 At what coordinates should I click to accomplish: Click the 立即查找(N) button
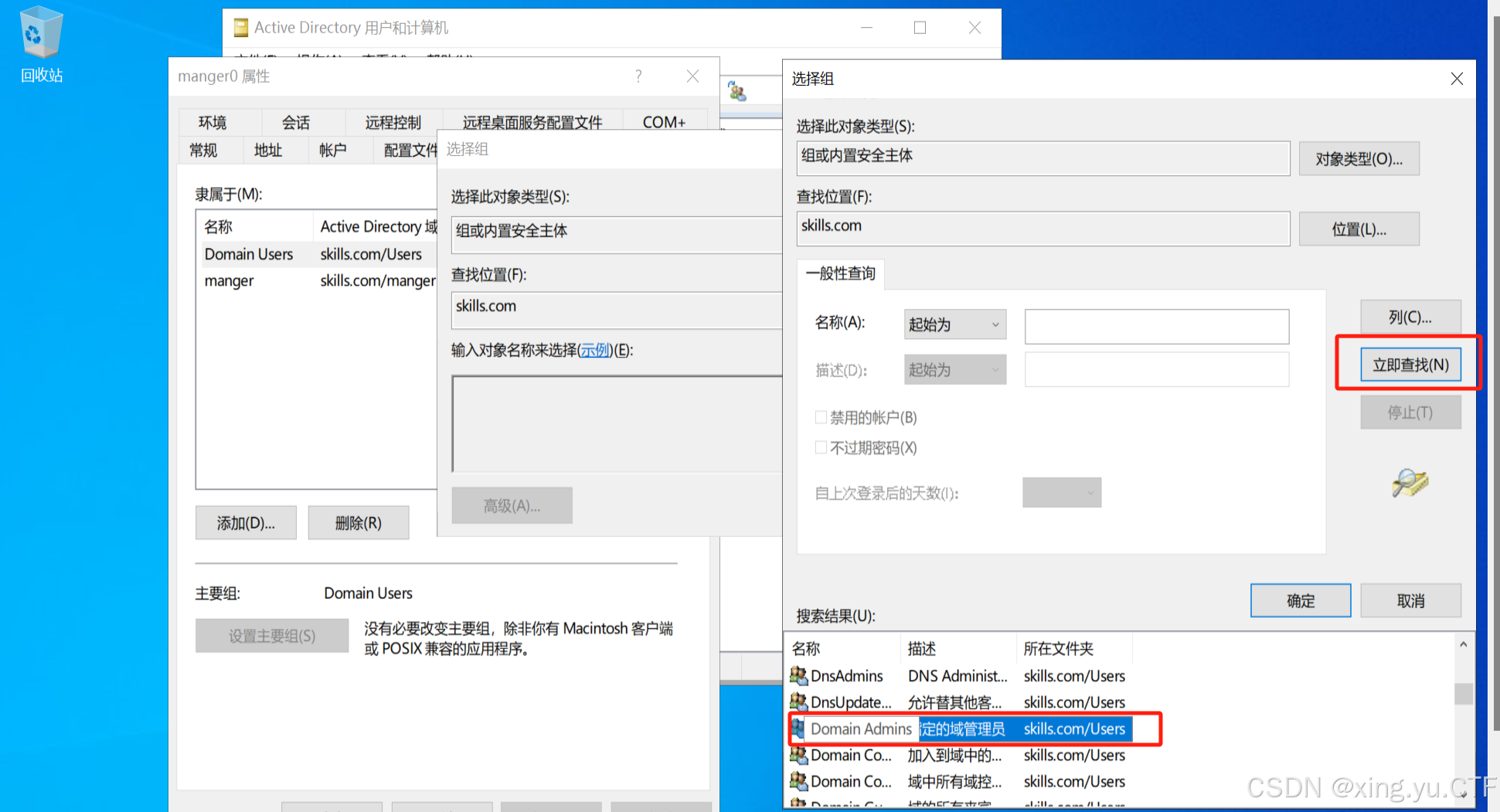[x=1410, y=365]
